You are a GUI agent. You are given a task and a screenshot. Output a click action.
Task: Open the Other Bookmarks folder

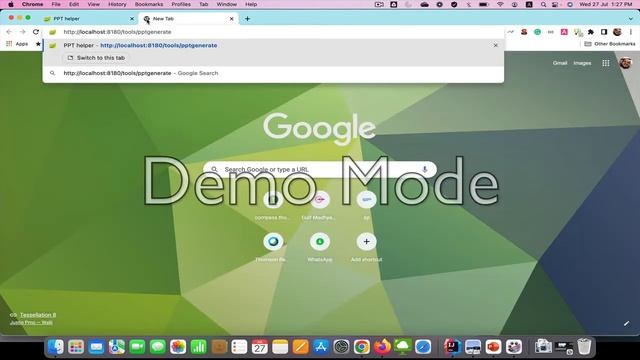click(x=610, y=44)
